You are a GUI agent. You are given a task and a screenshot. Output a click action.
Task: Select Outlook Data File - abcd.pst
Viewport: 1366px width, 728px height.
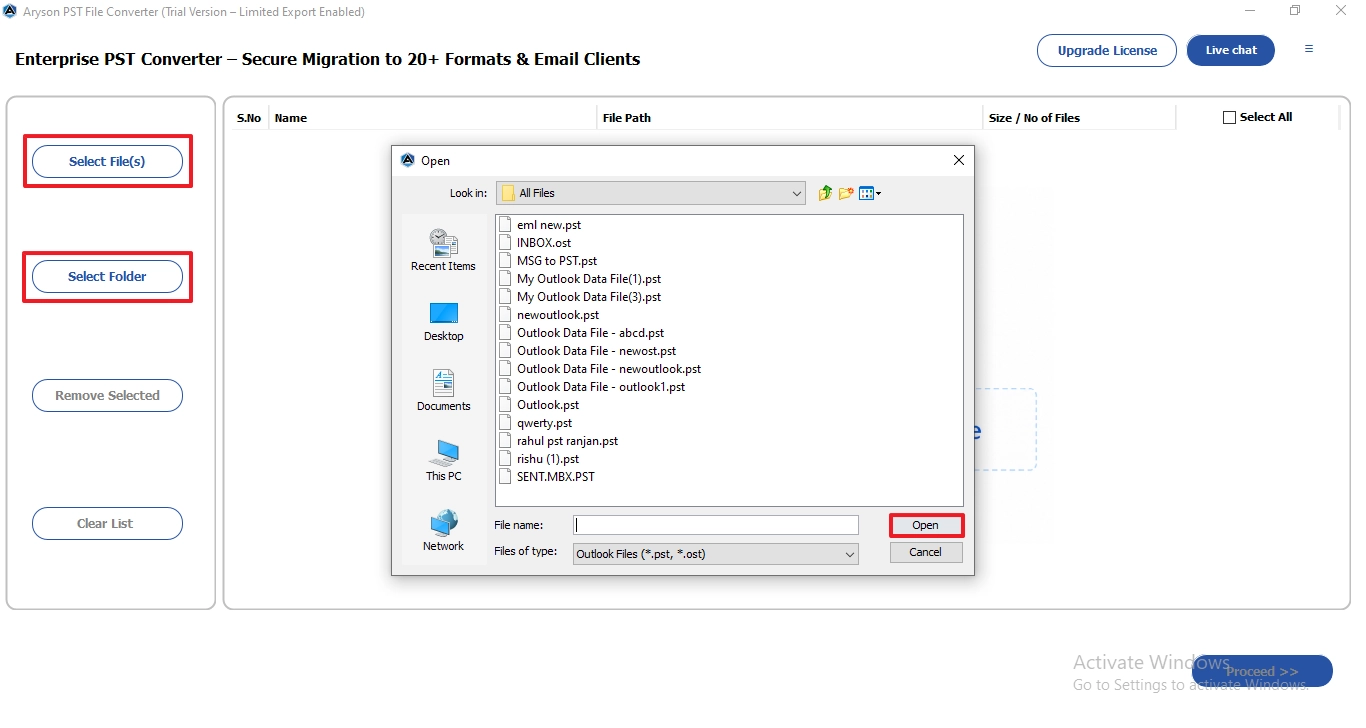point(590,333)
